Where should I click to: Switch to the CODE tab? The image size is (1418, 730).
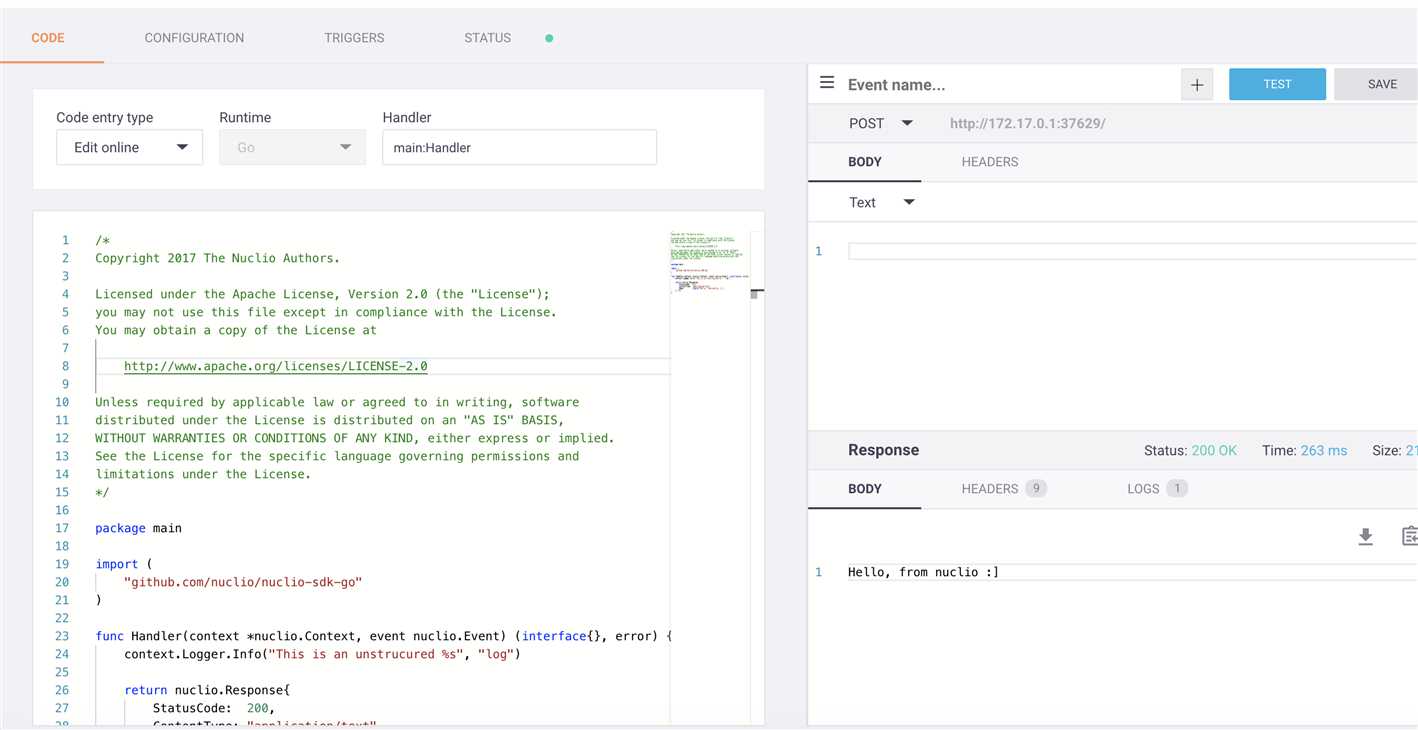[x=48, y=38]
